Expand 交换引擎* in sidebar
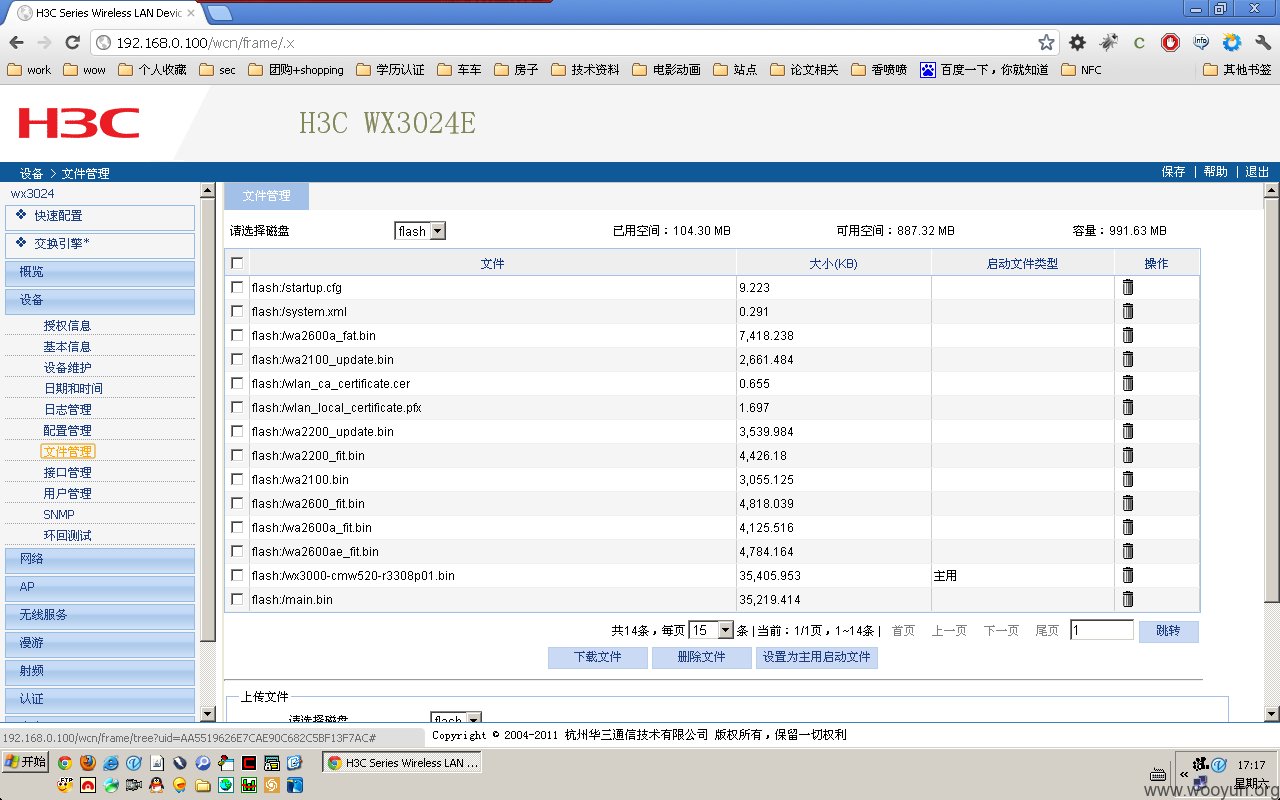This screenshot has width=1280, height=800. 100,244
